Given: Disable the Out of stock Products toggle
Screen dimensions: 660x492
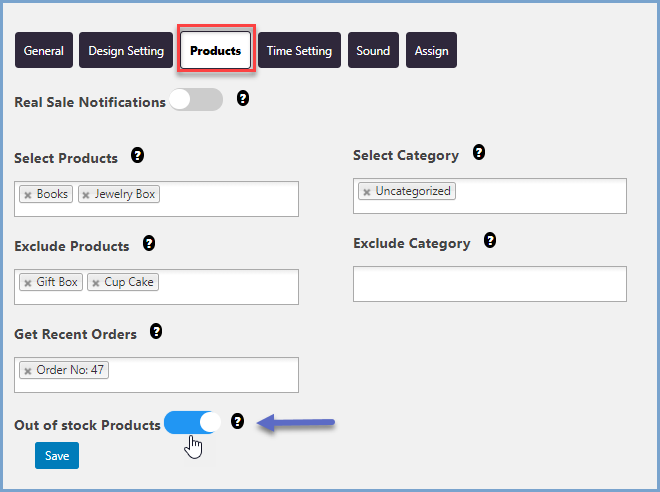Looking at the screenshot, I should pyautogui.click(x=193, y=422).
